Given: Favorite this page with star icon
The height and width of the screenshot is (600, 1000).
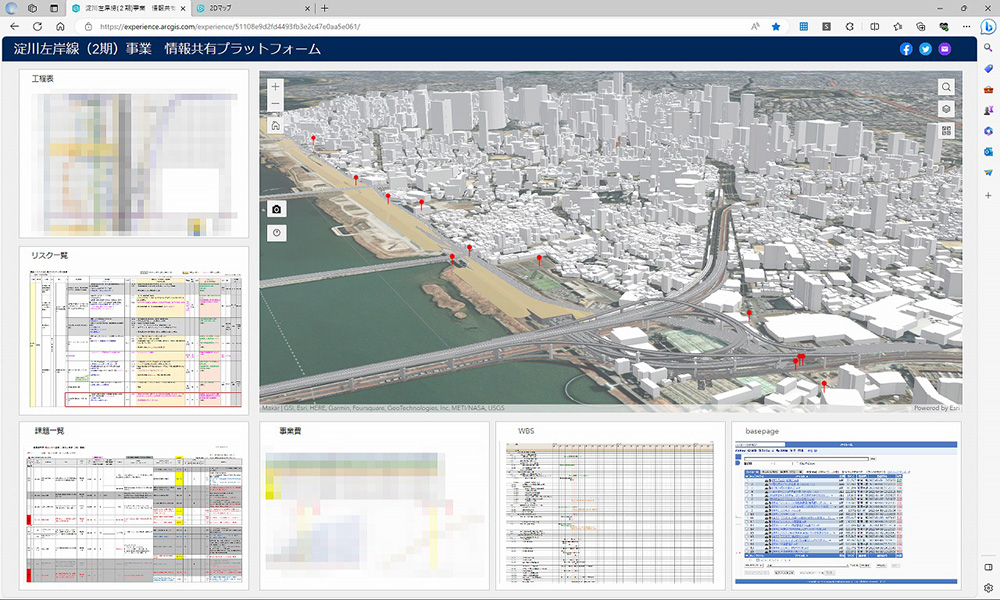Looking at the screenshot, I should tap(775, 27).
